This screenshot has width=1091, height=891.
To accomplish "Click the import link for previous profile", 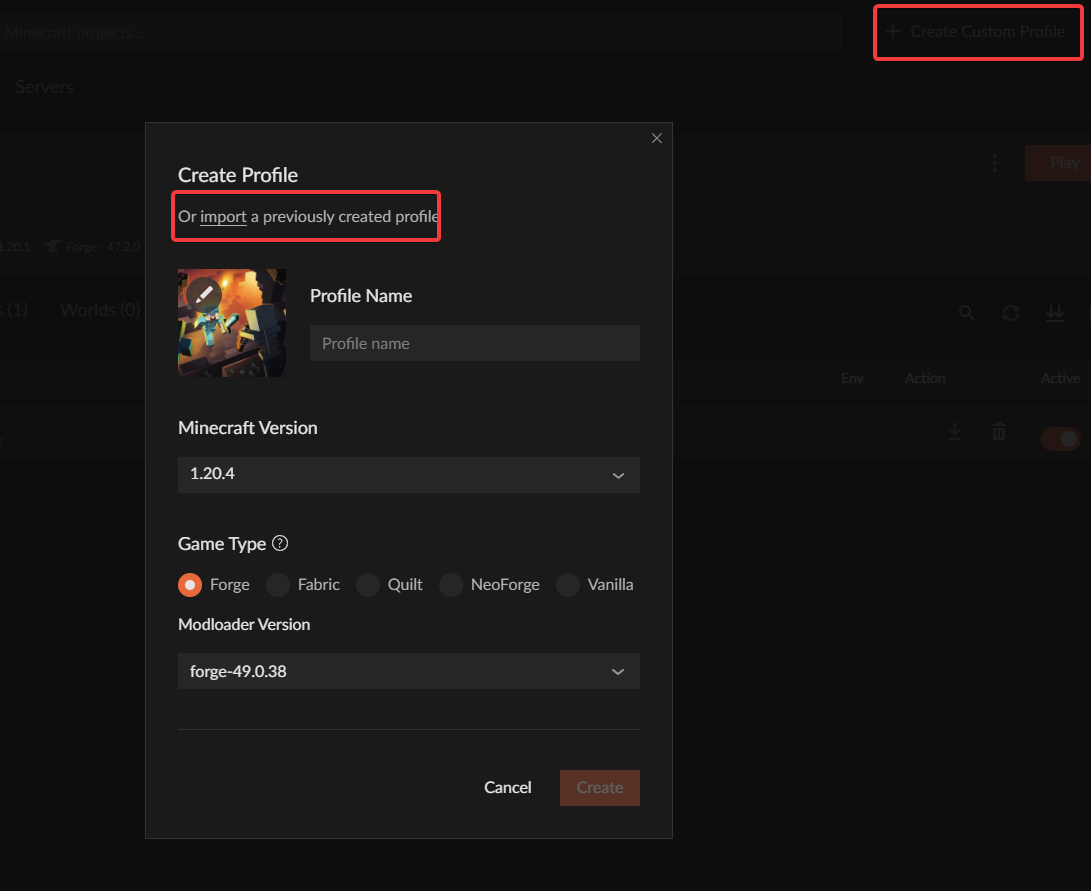I will pyautogui.click(x=223, y=216).
